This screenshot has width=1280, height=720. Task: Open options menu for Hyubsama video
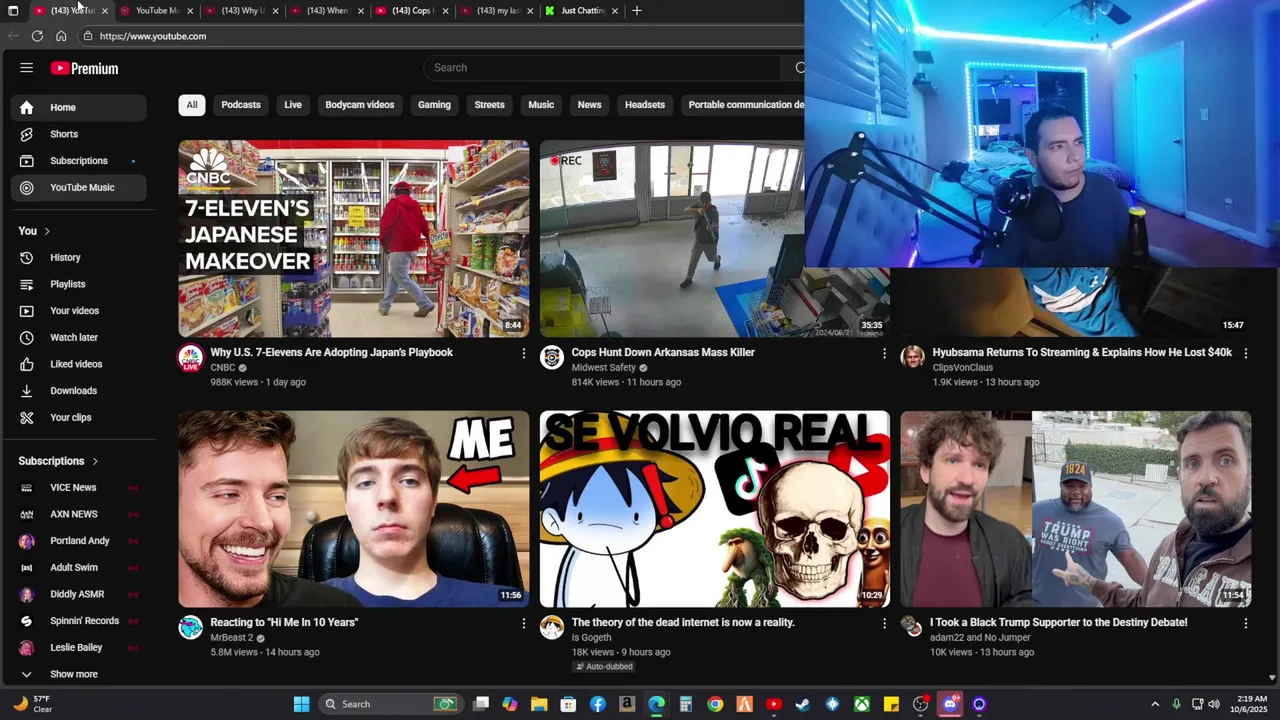pos(1245,353)
